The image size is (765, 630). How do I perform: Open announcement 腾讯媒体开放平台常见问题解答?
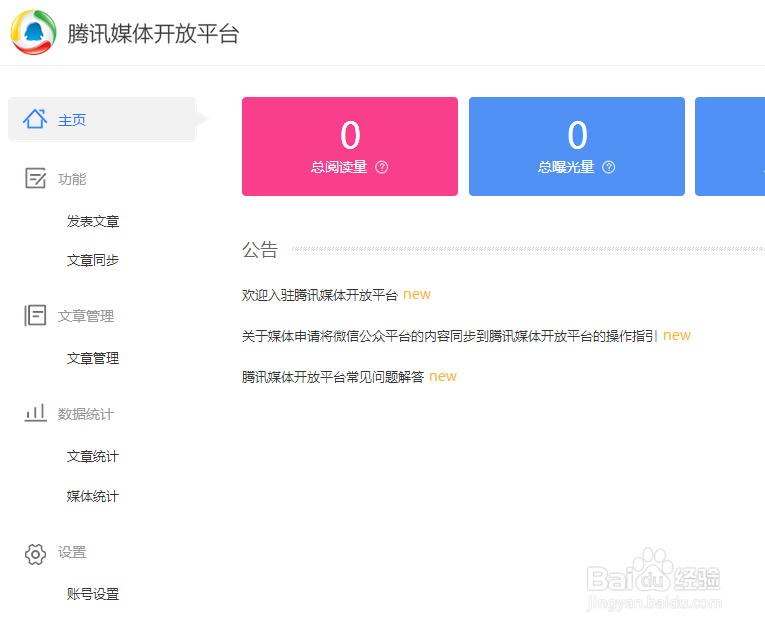[x=333, y=377]
